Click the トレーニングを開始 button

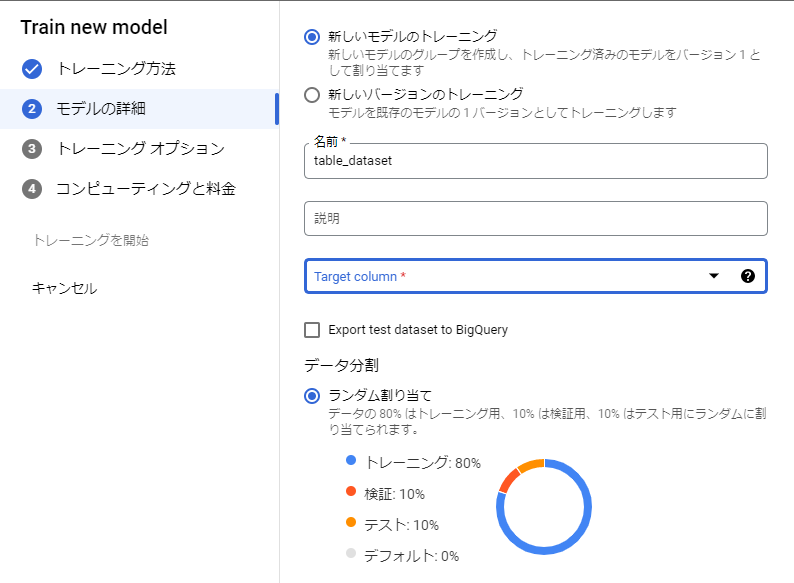[91, 240]
